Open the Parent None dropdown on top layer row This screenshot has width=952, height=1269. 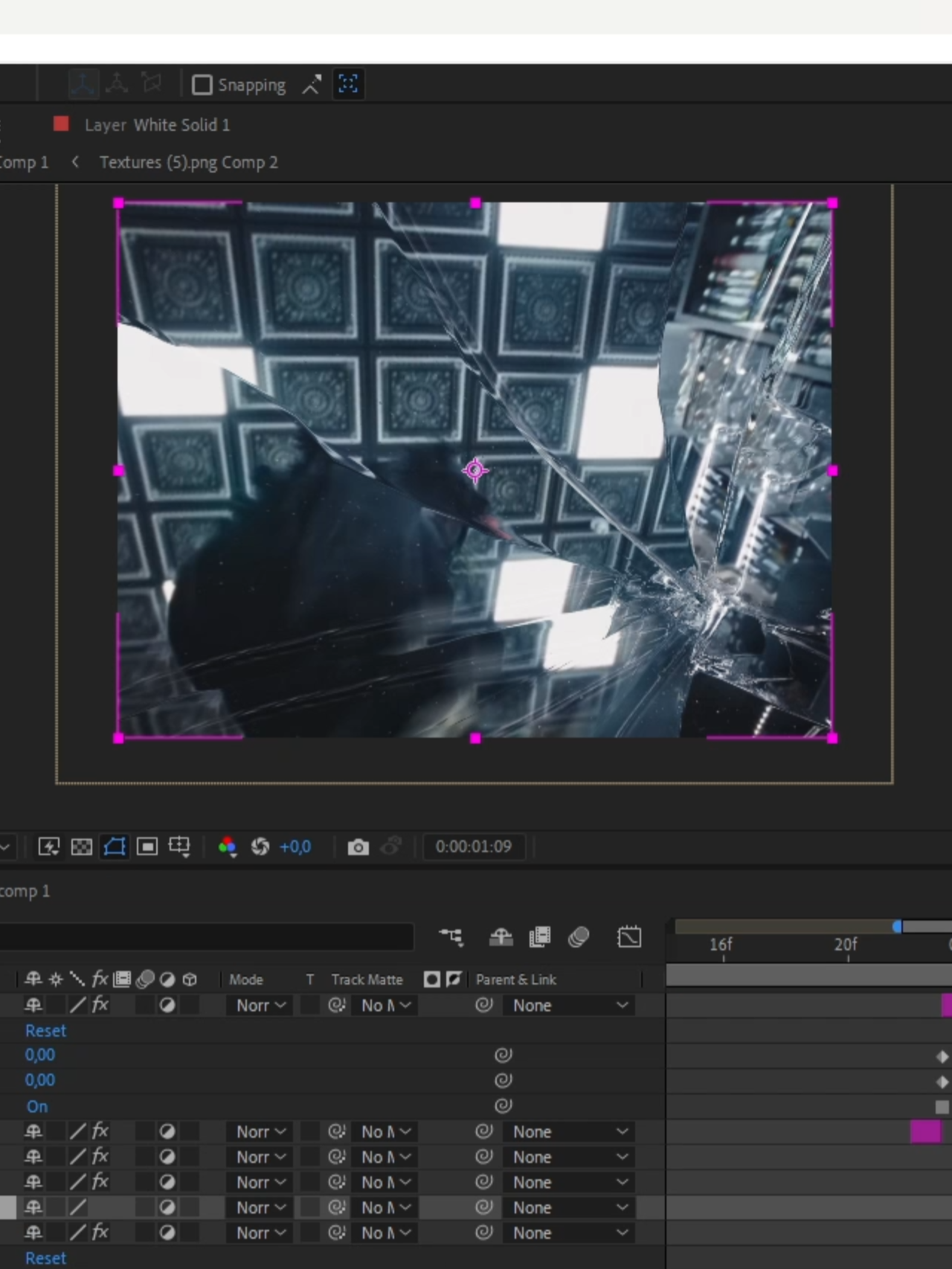[569, 1006]
